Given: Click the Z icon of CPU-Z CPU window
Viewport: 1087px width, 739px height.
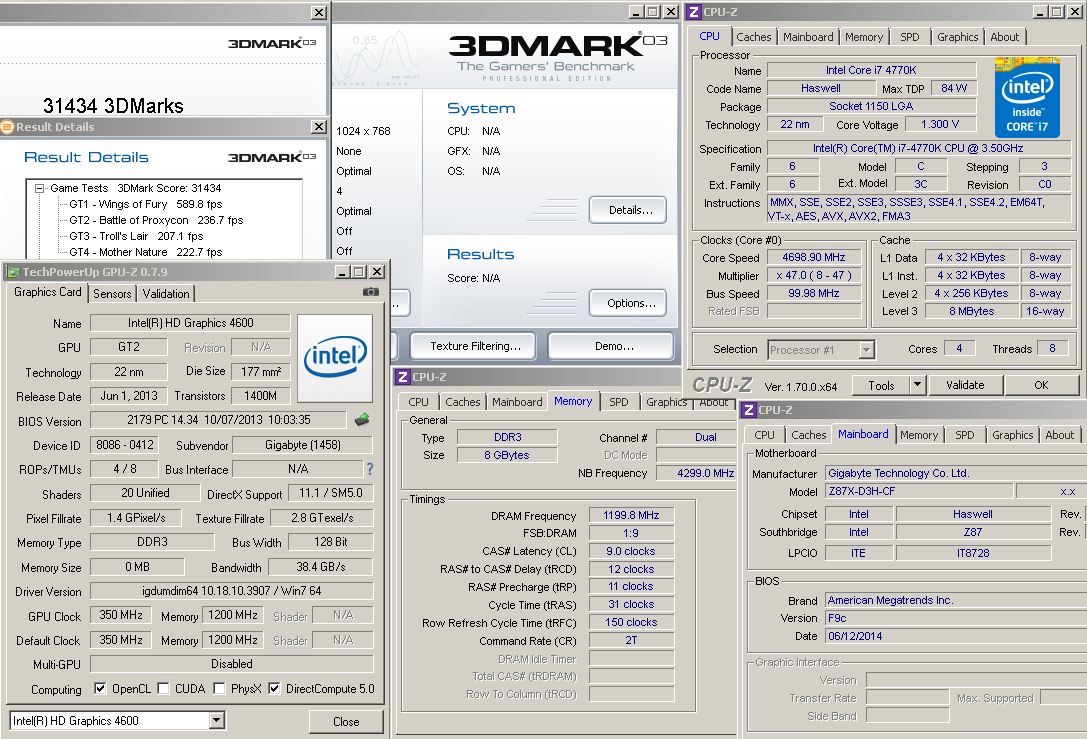Looking at the screenshot, I should point(694,12).
